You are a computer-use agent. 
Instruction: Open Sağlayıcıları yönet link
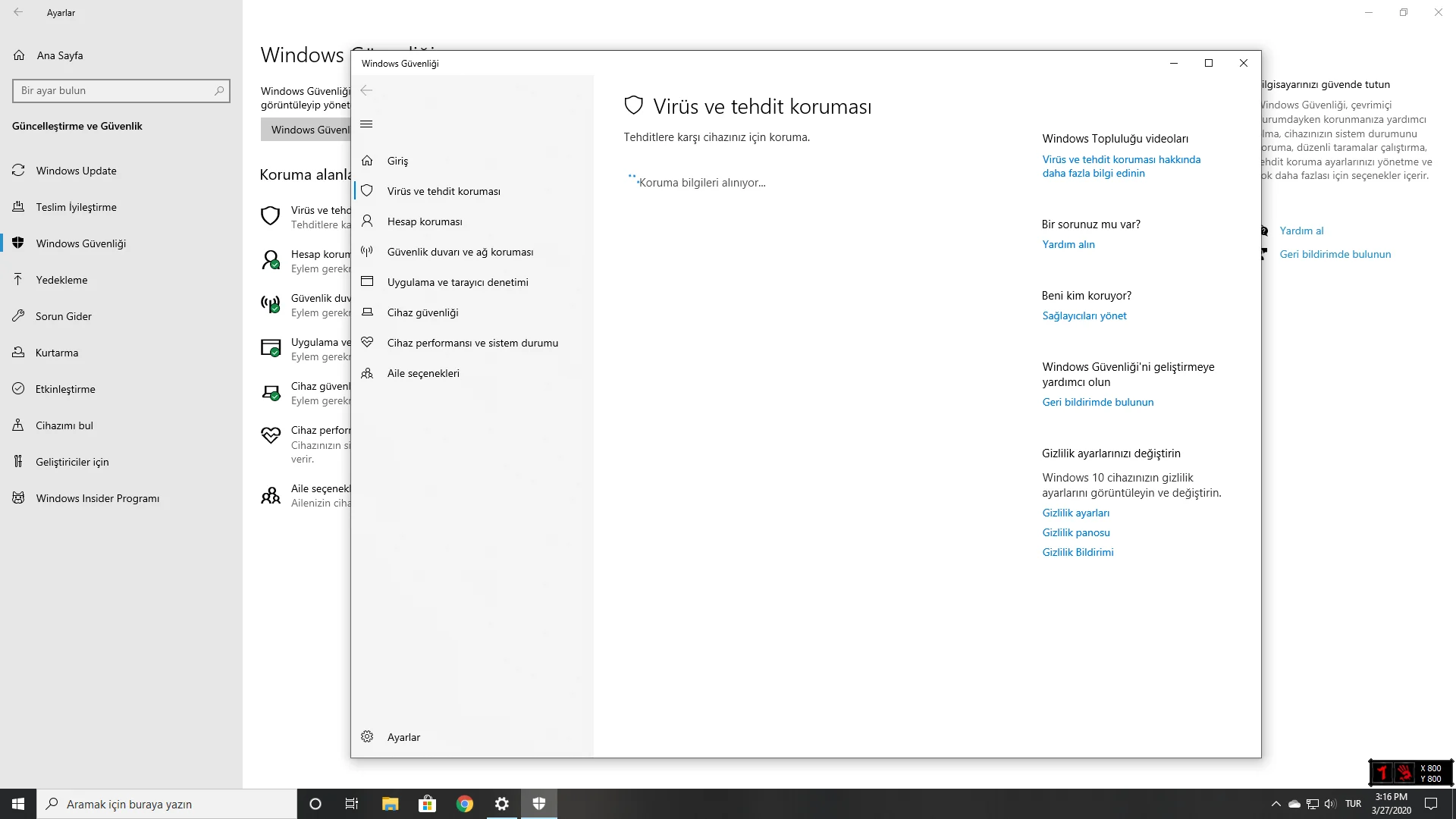tap(1084, 315)
